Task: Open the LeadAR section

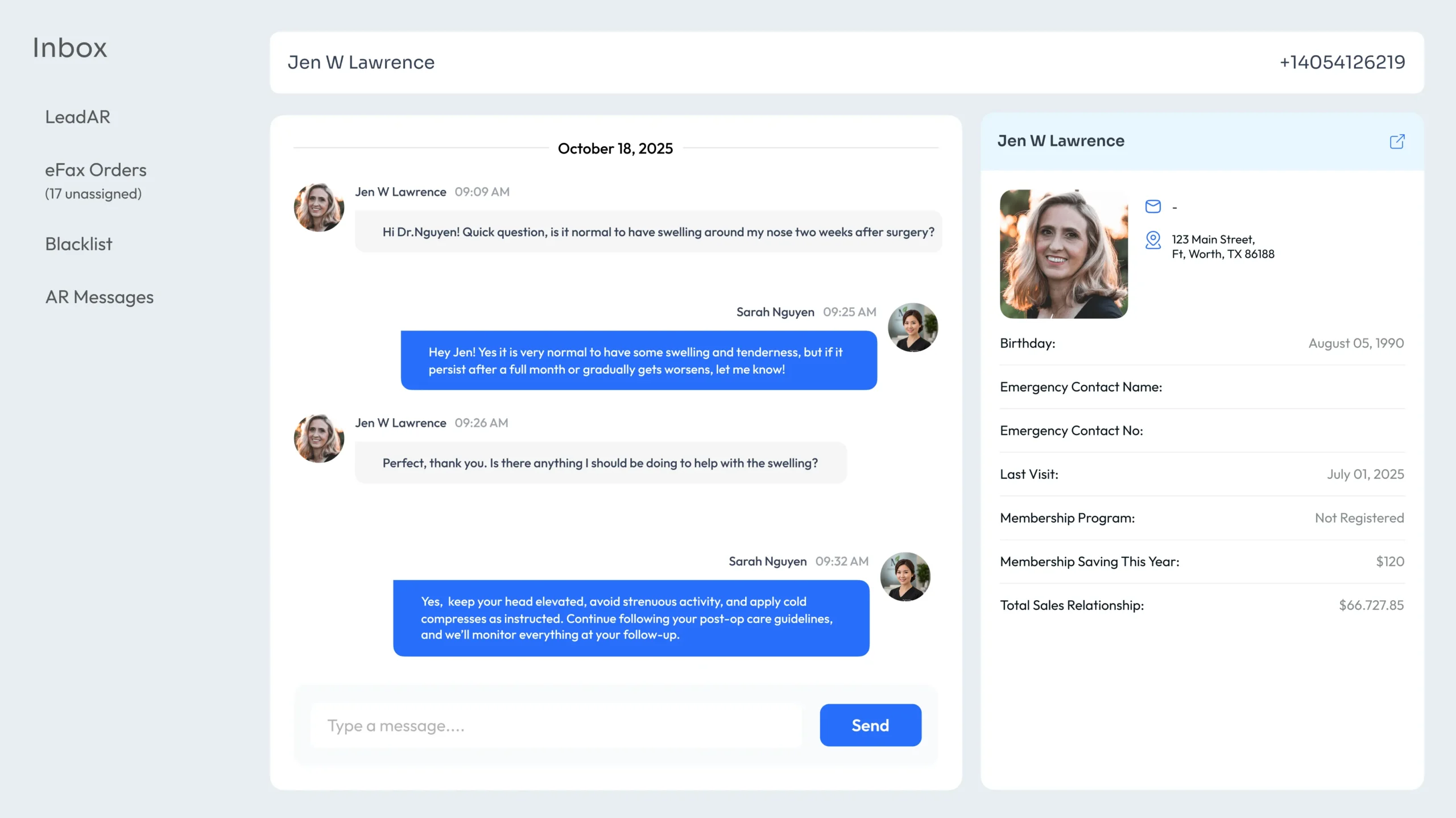Action: click(x=78, y=117)
